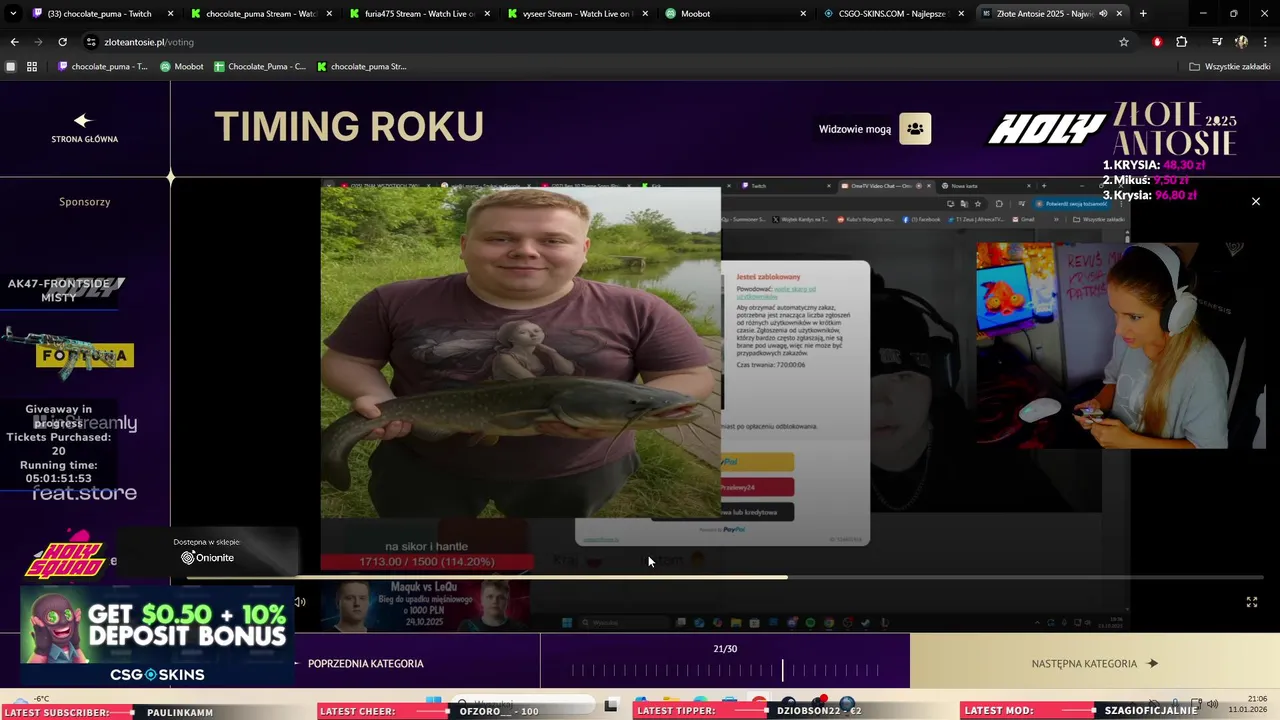Open chocolate_puma Str... Kick bookmark
The width and height of the screenshot is (1280, 720).
[362, 67]
